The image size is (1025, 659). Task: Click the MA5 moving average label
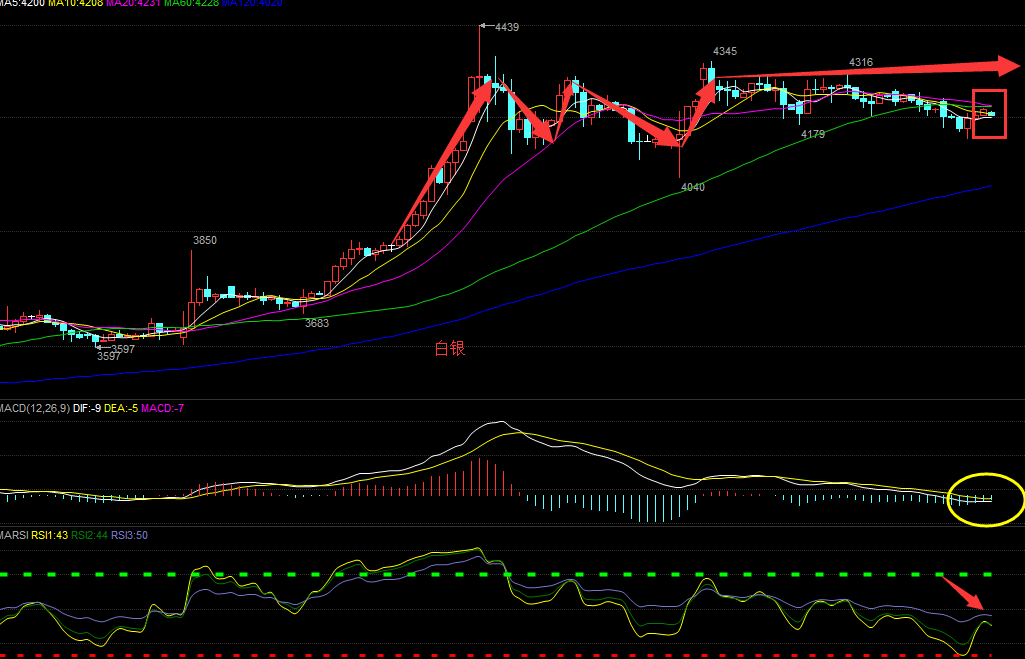point(24,3)
